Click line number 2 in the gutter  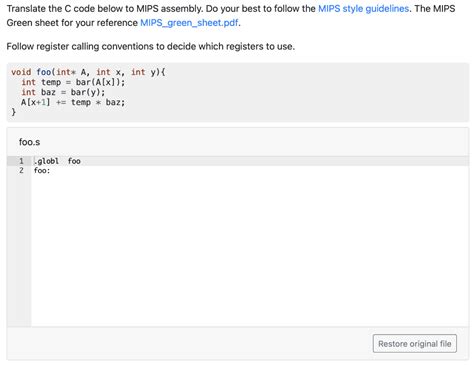coord(21,170)
